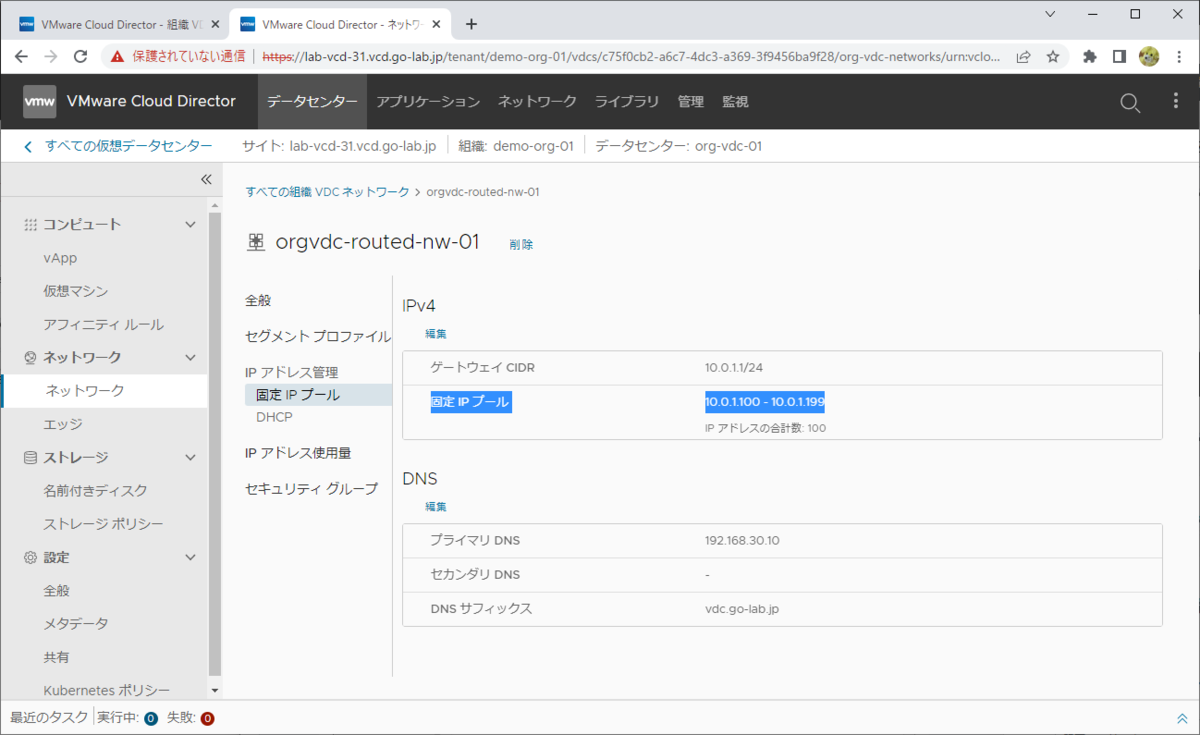The height and width of the screenshot is (735, 1200).
Task: Open 全般 in network detail menu
Action: pos(258,300)
